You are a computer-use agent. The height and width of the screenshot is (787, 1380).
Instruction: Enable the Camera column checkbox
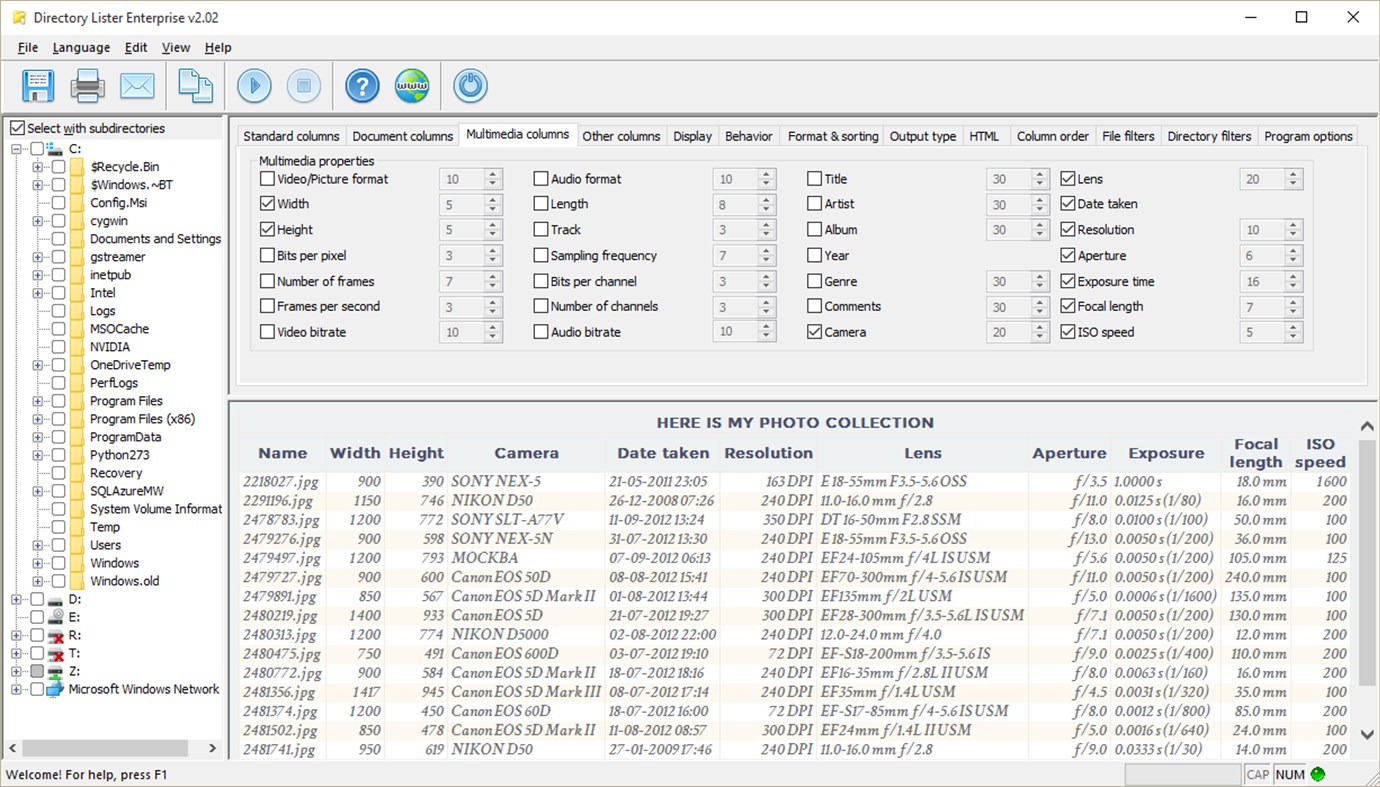pos(814,331)
